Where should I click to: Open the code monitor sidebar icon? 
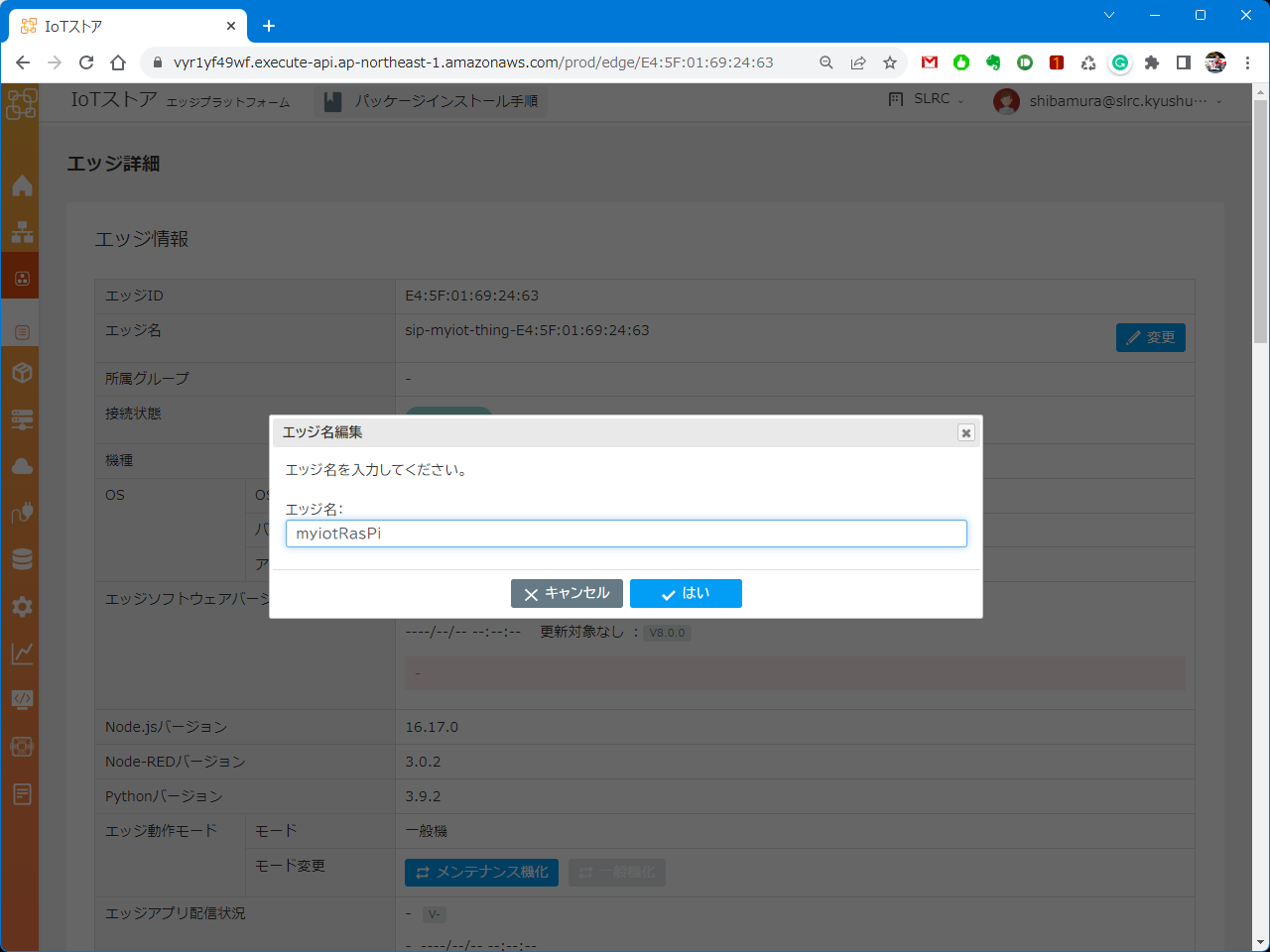[22, 699]
